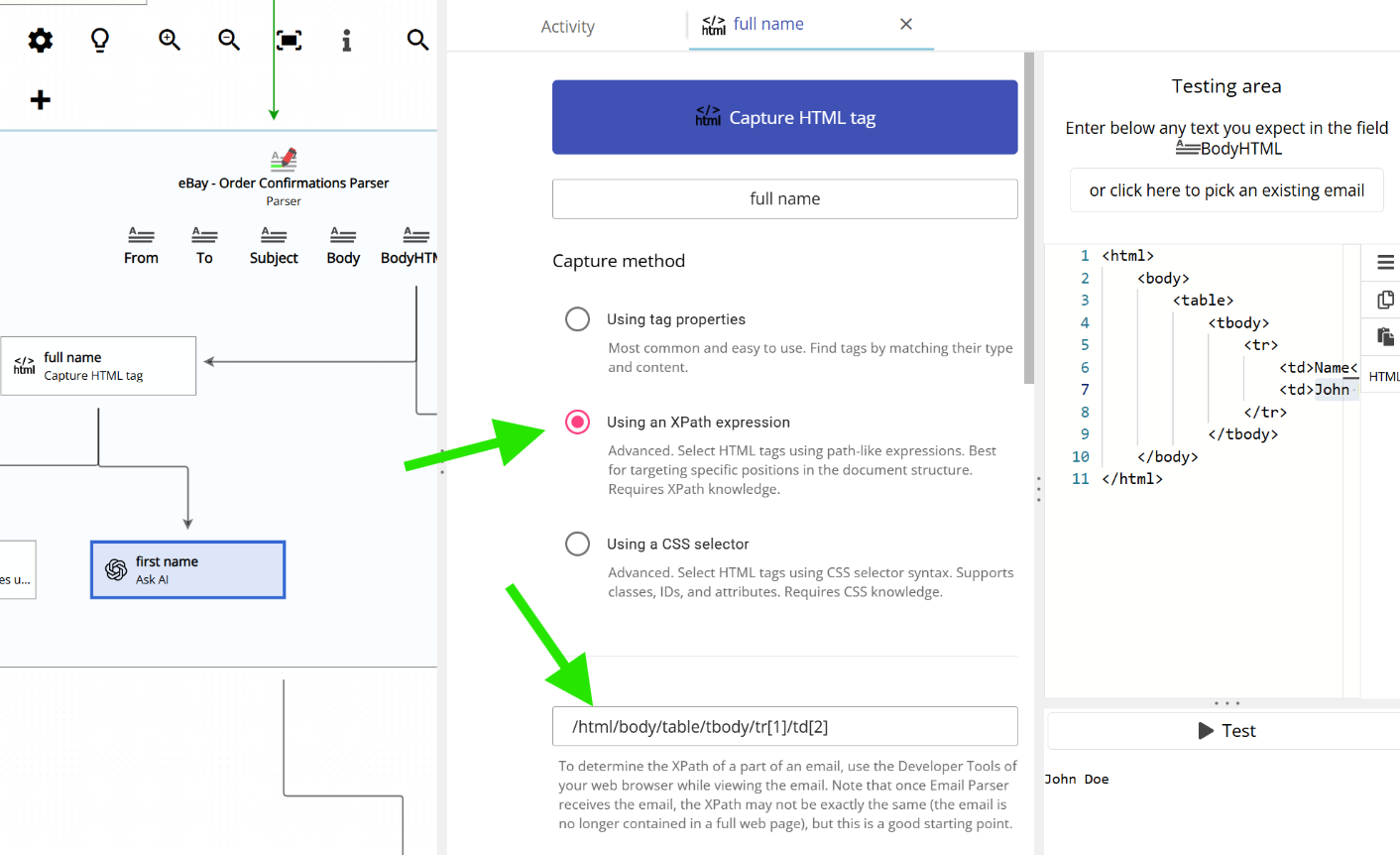
Task: Copy the email HTML using the copy icon
Action: click(x=1384, y=299)
